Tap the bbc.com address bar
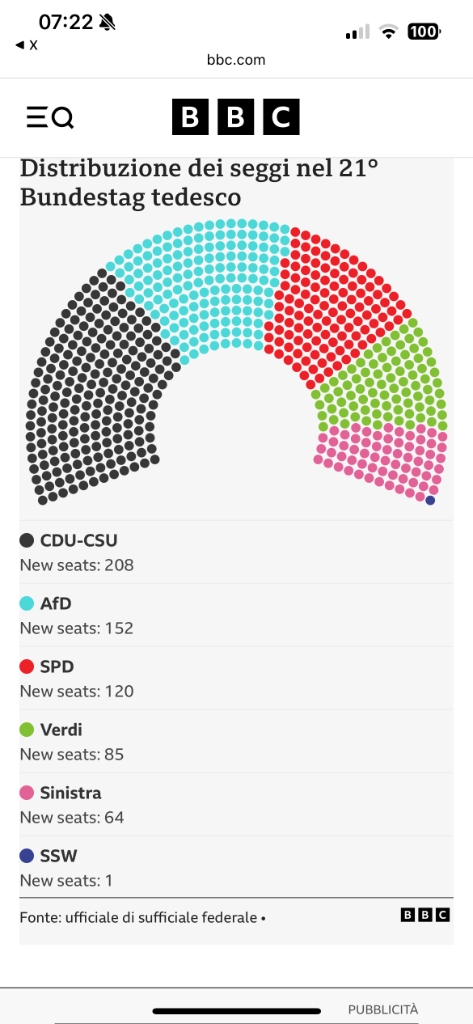Screen dimensions: 473x1024 pos(236,60)
